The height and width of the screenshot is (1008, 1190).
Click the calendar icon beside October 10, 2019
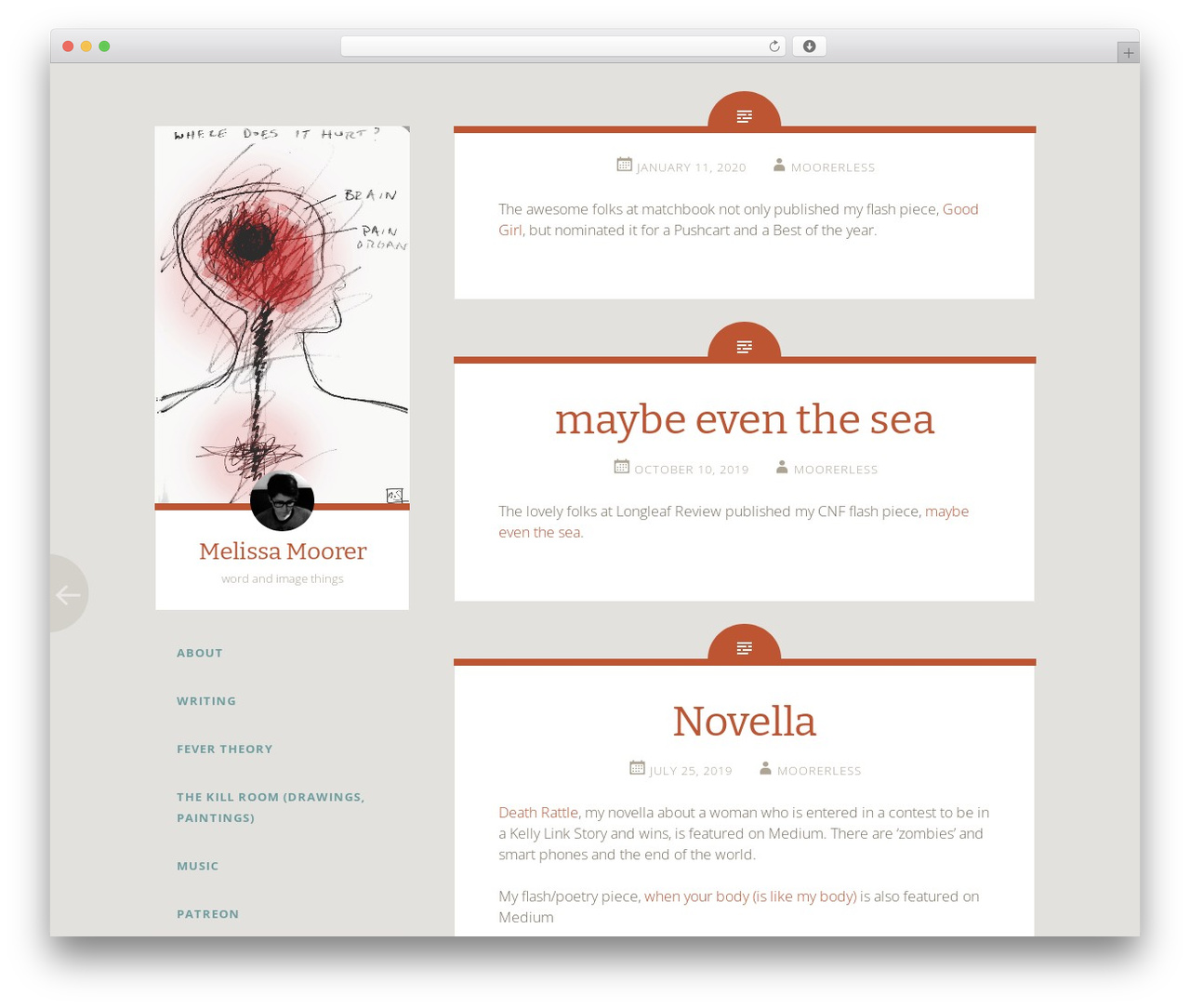coord(622,467)
